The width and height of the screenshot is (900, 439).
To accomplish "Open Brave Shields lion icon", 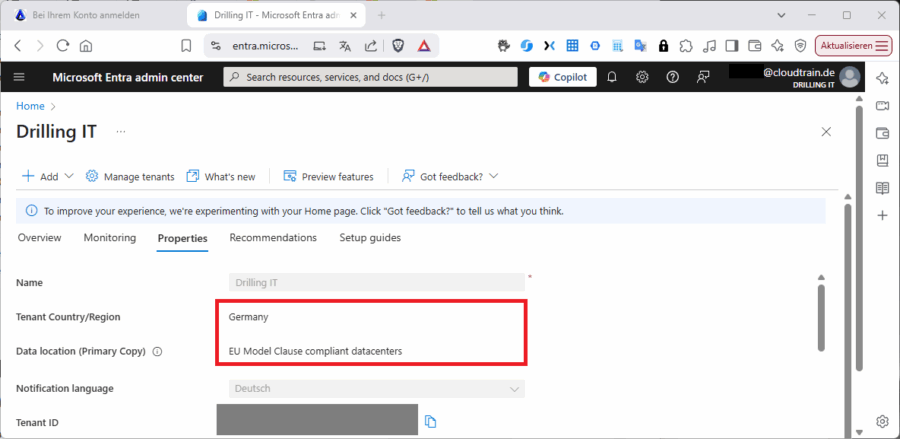I will pyautogui.click(x=398, y=46).
